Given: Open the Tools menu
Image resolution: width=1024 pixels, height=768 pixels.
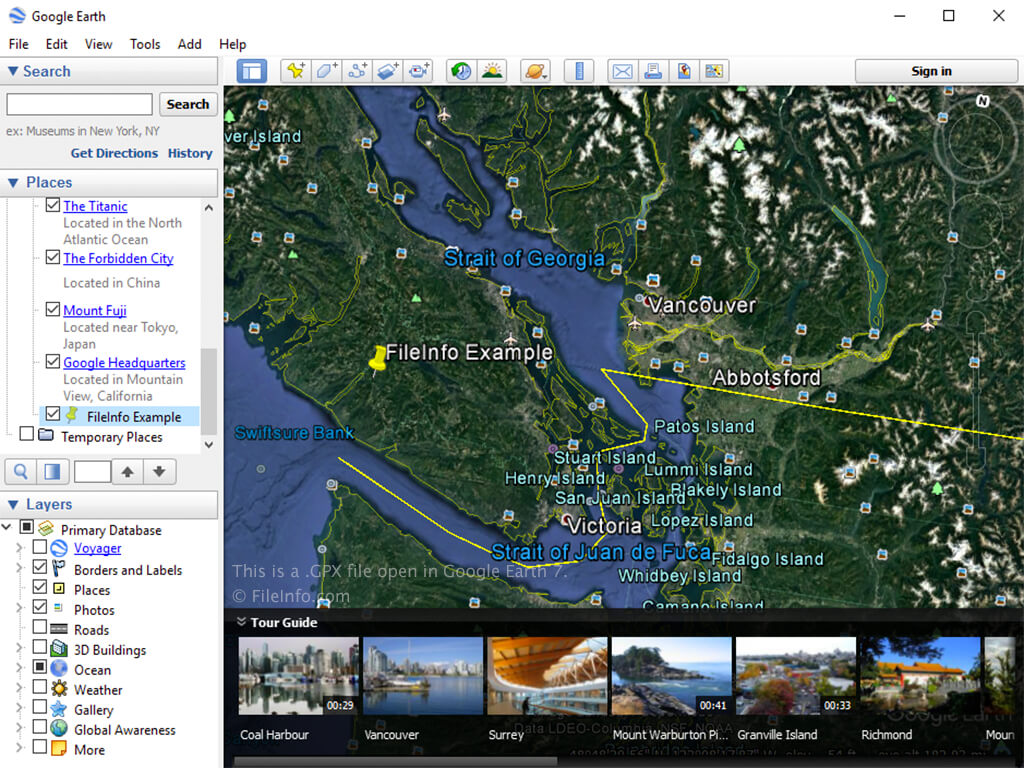Looking at the screenshot, I should coord(144,44).
